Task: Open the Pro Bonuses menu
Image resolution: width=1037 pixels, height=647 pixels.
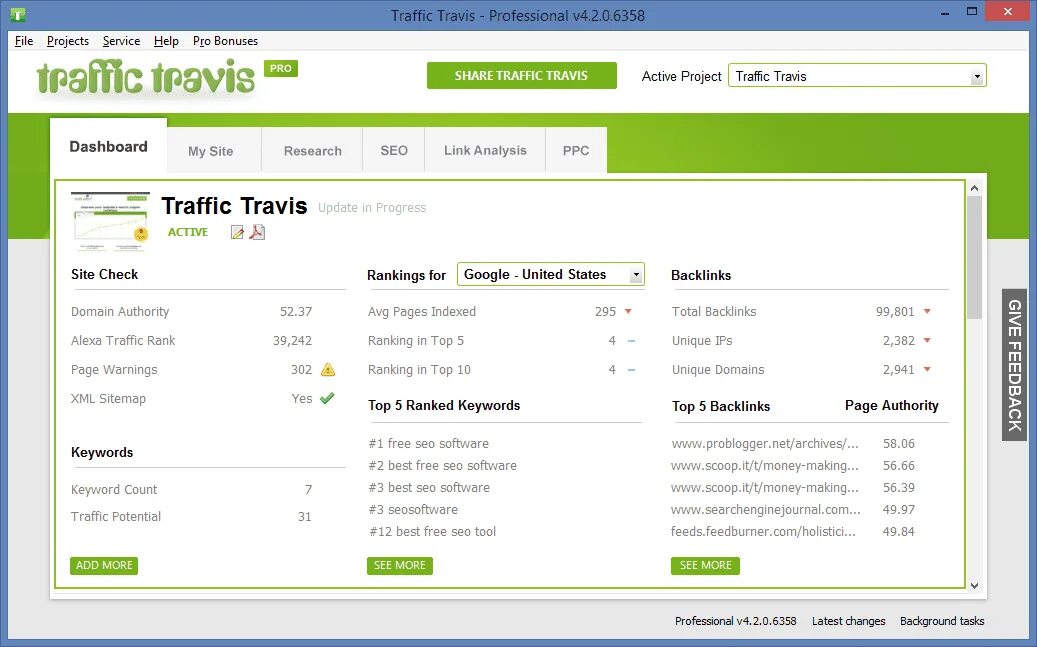Action: (226, 41)
